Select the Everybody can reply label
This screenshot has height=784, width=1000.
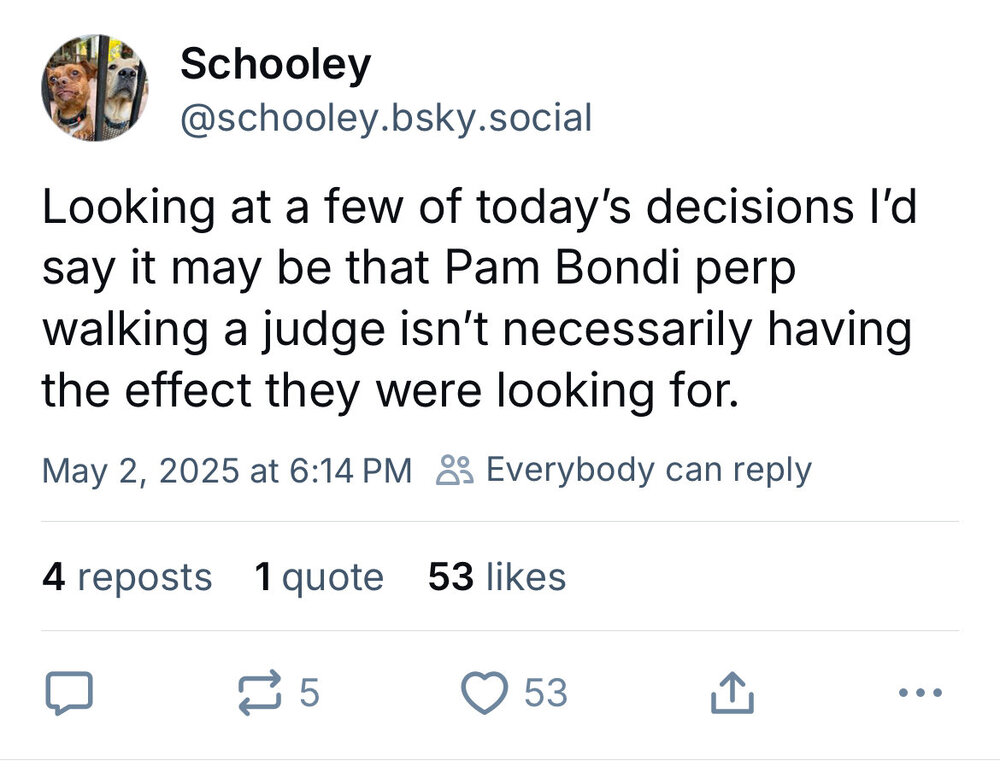(648, 469)
